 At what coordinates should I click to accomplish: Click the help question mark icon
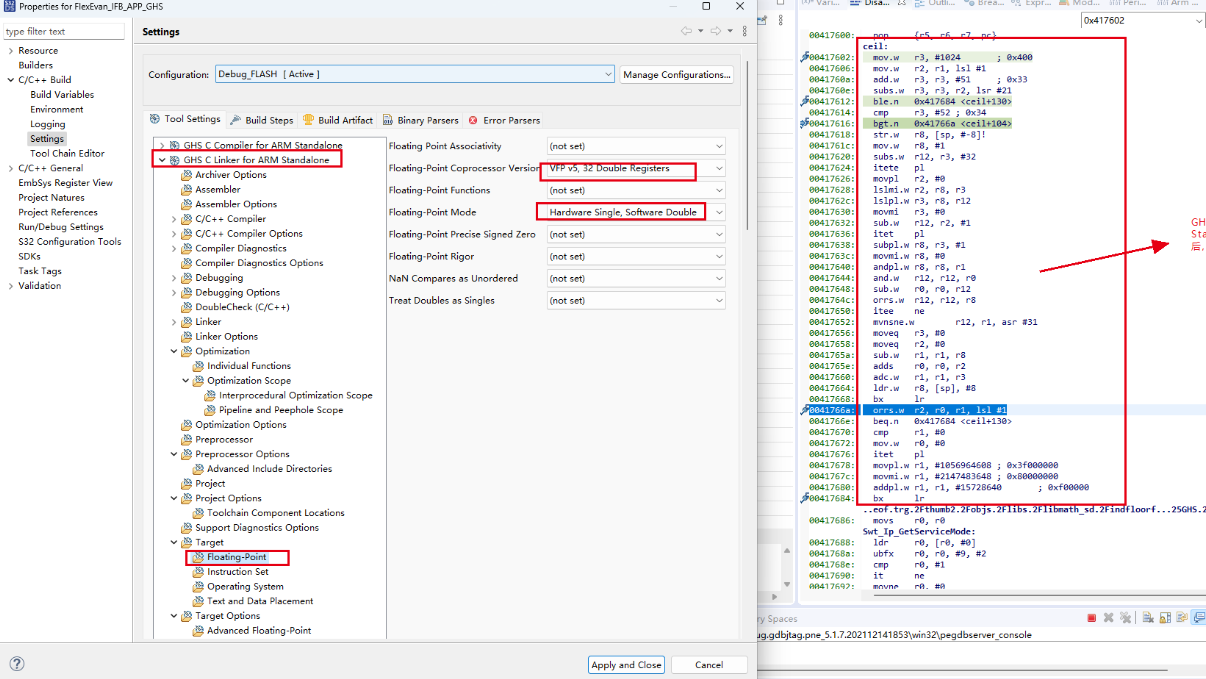pyautogui.click(x=17, y=663)
